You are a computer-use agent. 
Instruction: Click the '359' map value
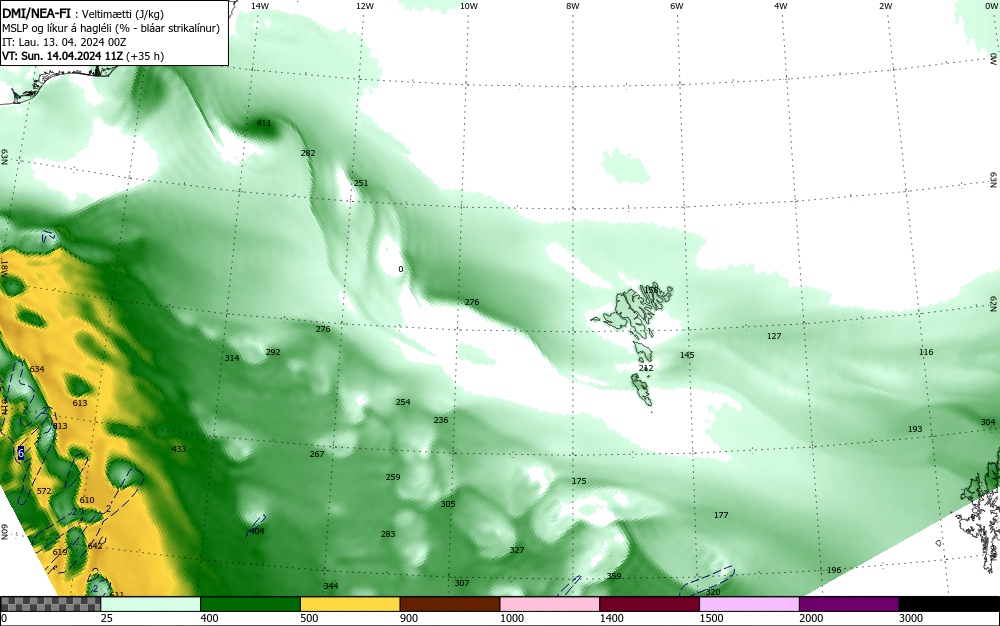(614, 576)
